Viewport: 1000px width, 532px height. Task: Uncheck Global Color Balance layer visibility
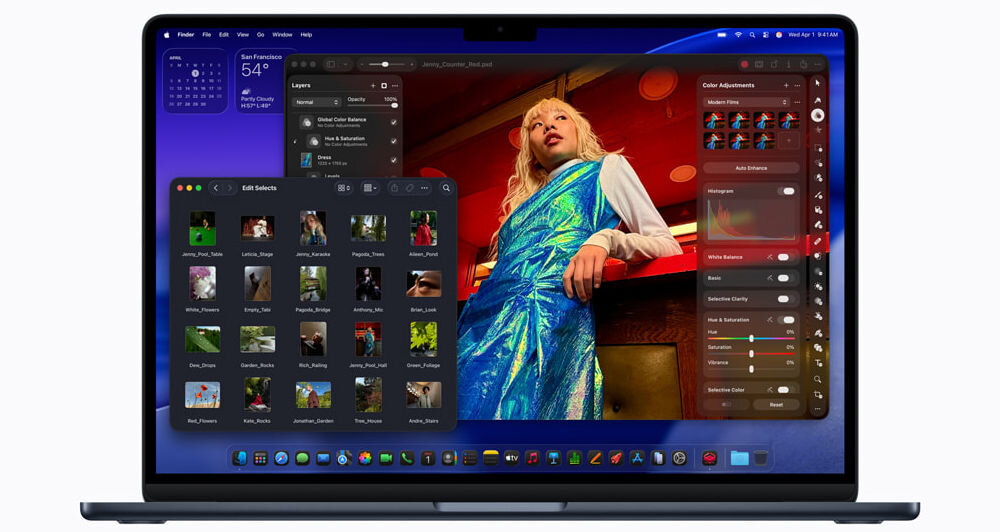393,122
